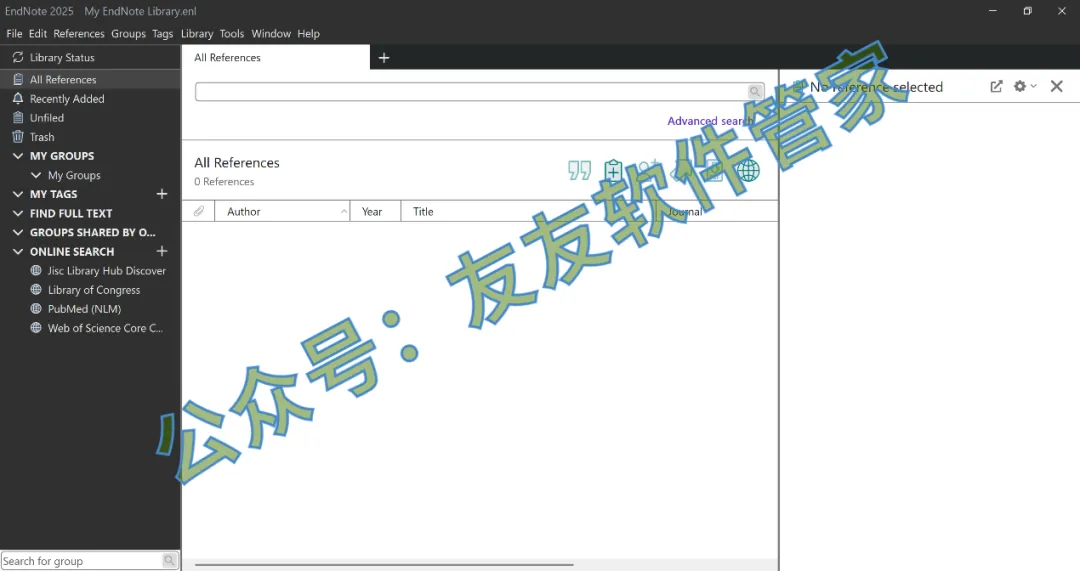Minimize the EndNote window
This screenshot has height=571, width=1080.
tap(993, 11)
